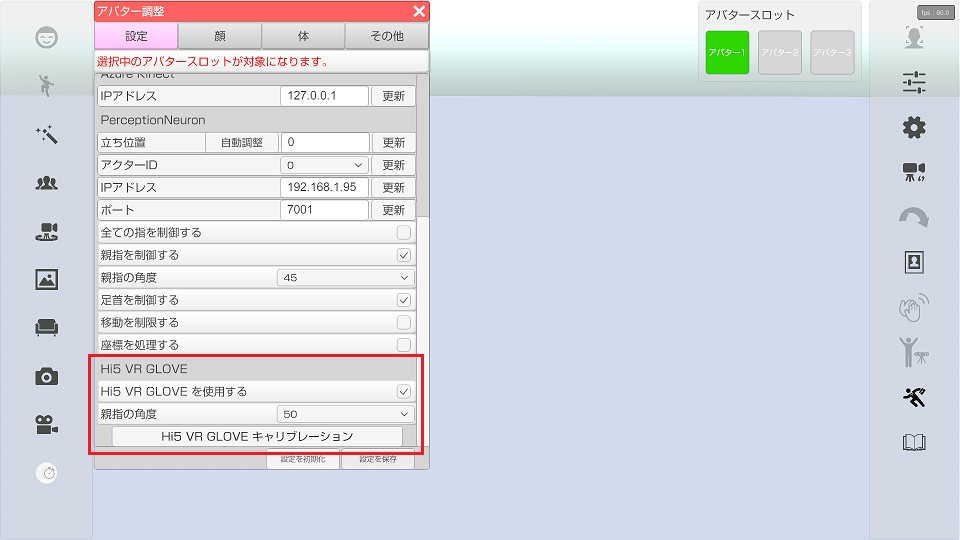Click the gear settings icon
Viewport: 960px width, 540px height.
tap(914, 127)
